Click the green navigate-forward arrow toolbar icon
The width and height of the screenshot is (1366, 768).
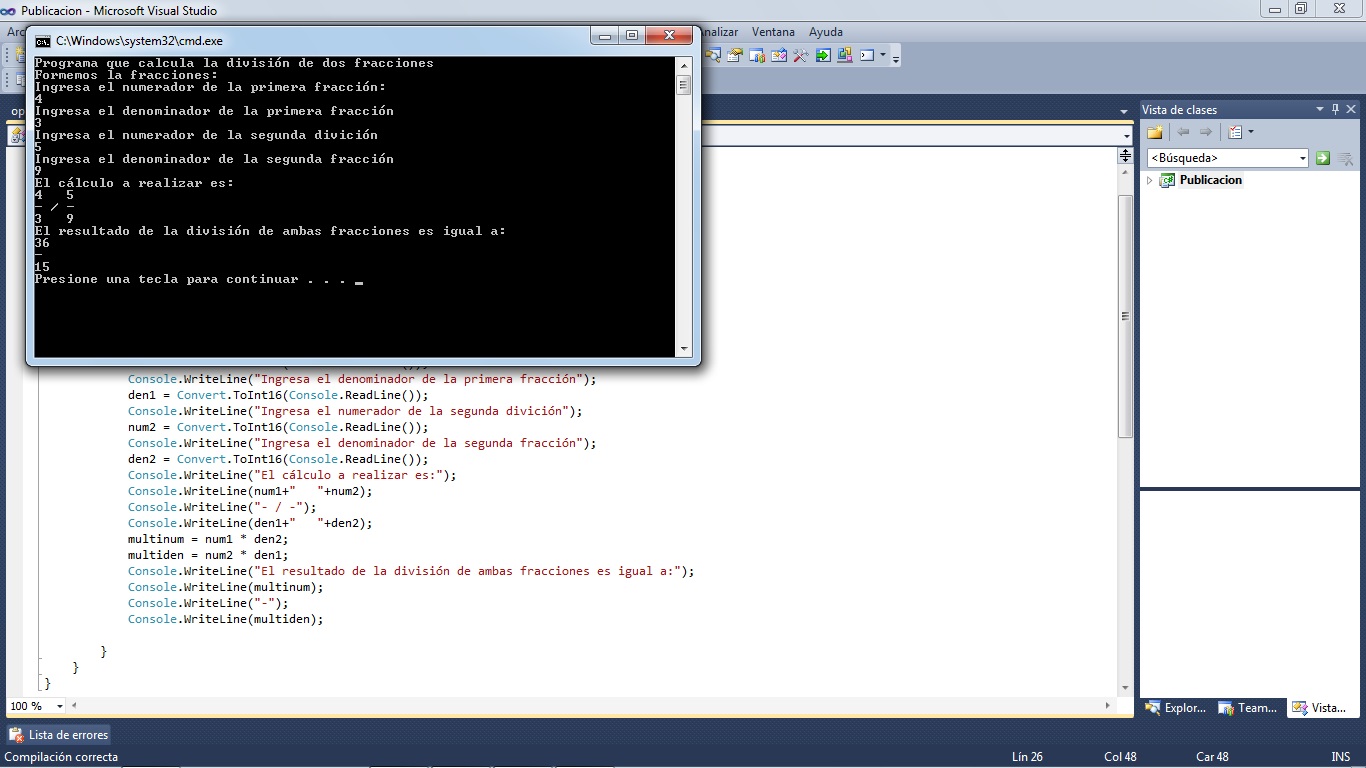(822, 55)
